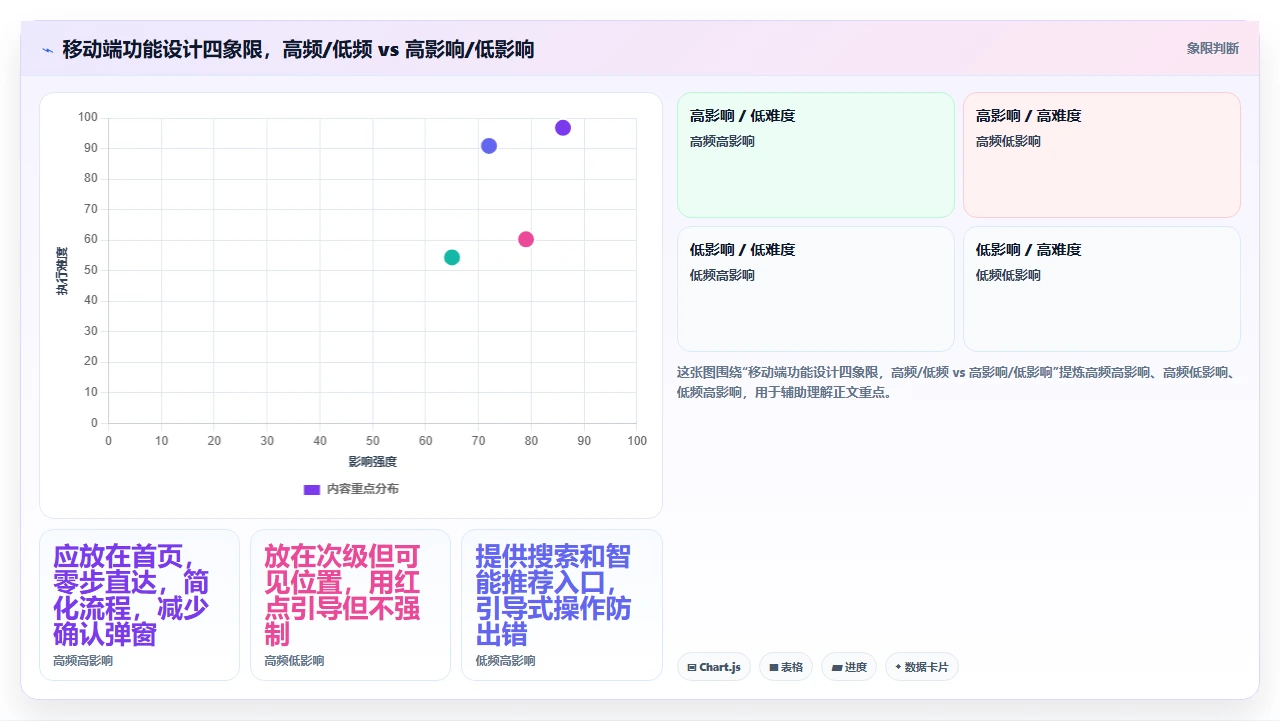Image resolution: width=1280 pixels, height=721 pixels.
Task: Open the 低影响 / 高难度 quadrant card
Action: pos(1102,289)
